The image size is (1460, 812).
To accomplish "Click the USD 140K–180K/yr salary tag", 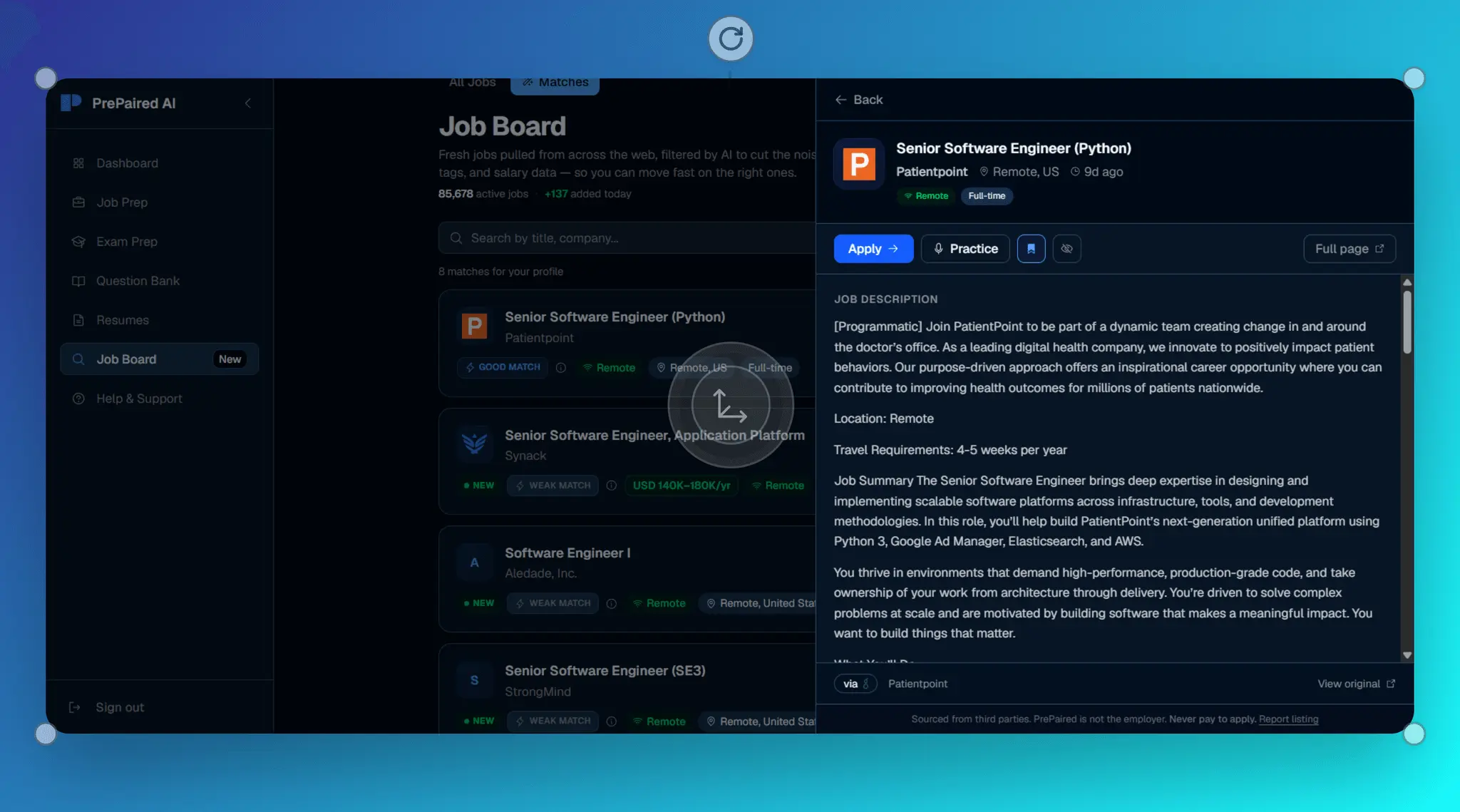I will [682, 485].
